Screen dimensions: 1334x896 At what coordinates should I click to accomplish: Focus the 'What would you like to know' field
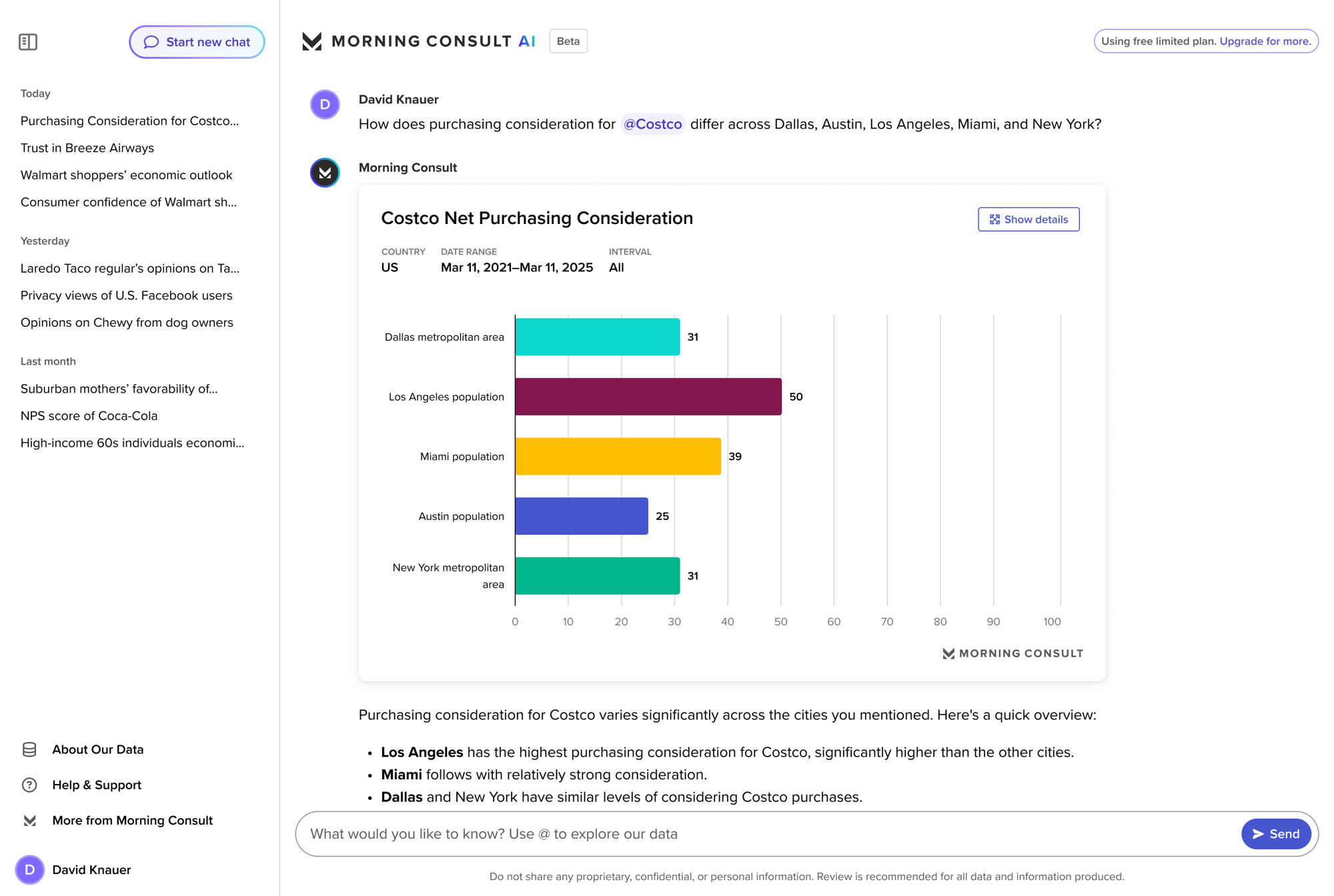[767, 834]
